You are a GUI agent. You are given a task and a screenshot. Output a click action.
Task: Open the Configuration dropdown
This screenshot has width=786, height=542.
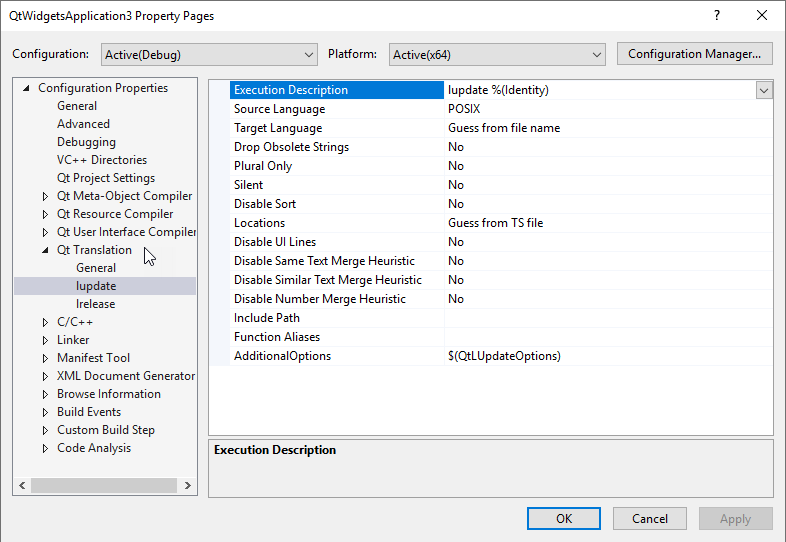(209, 55)
